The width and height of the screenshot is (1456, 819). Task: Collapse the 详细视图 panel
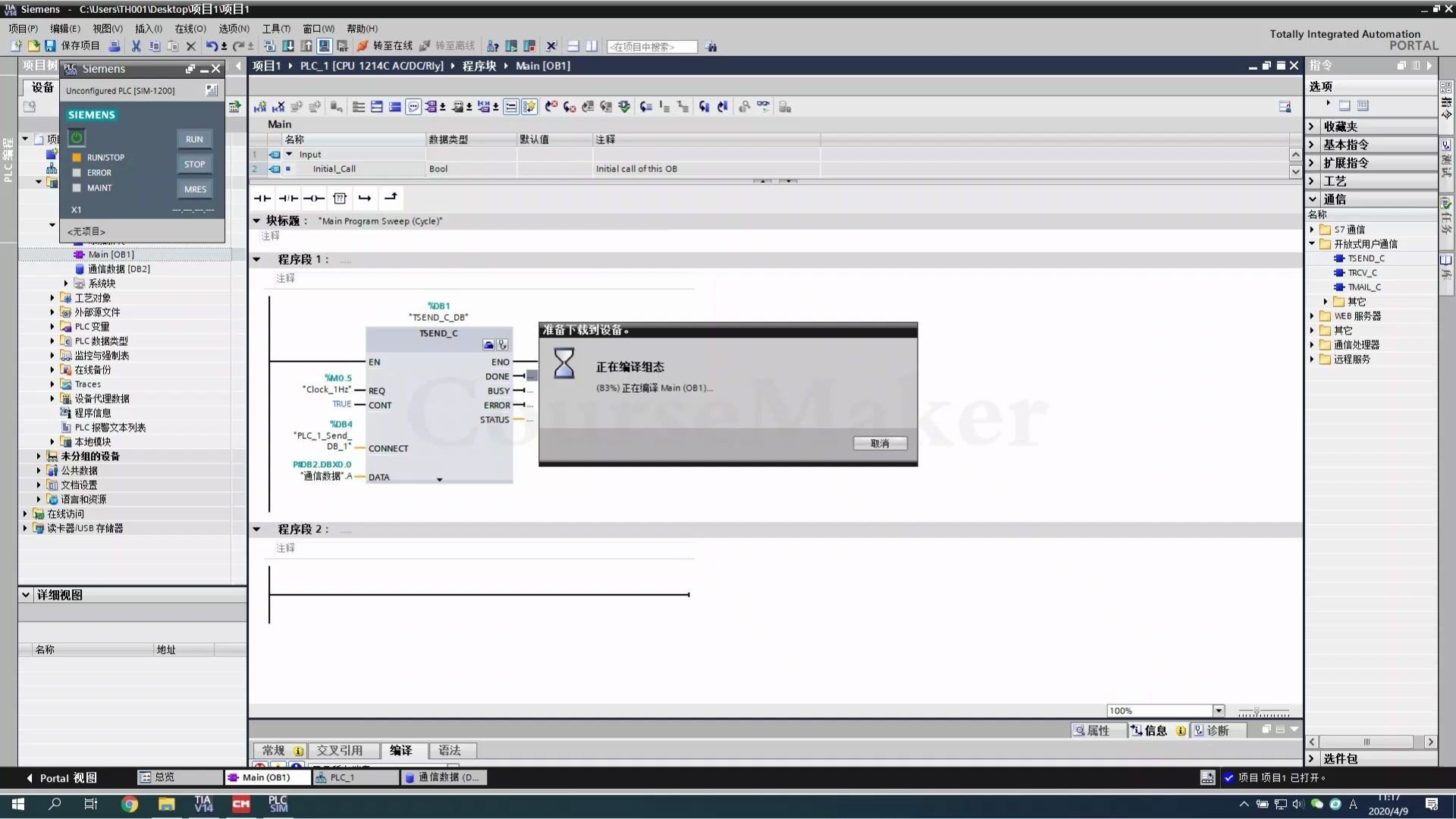[26, 595]
